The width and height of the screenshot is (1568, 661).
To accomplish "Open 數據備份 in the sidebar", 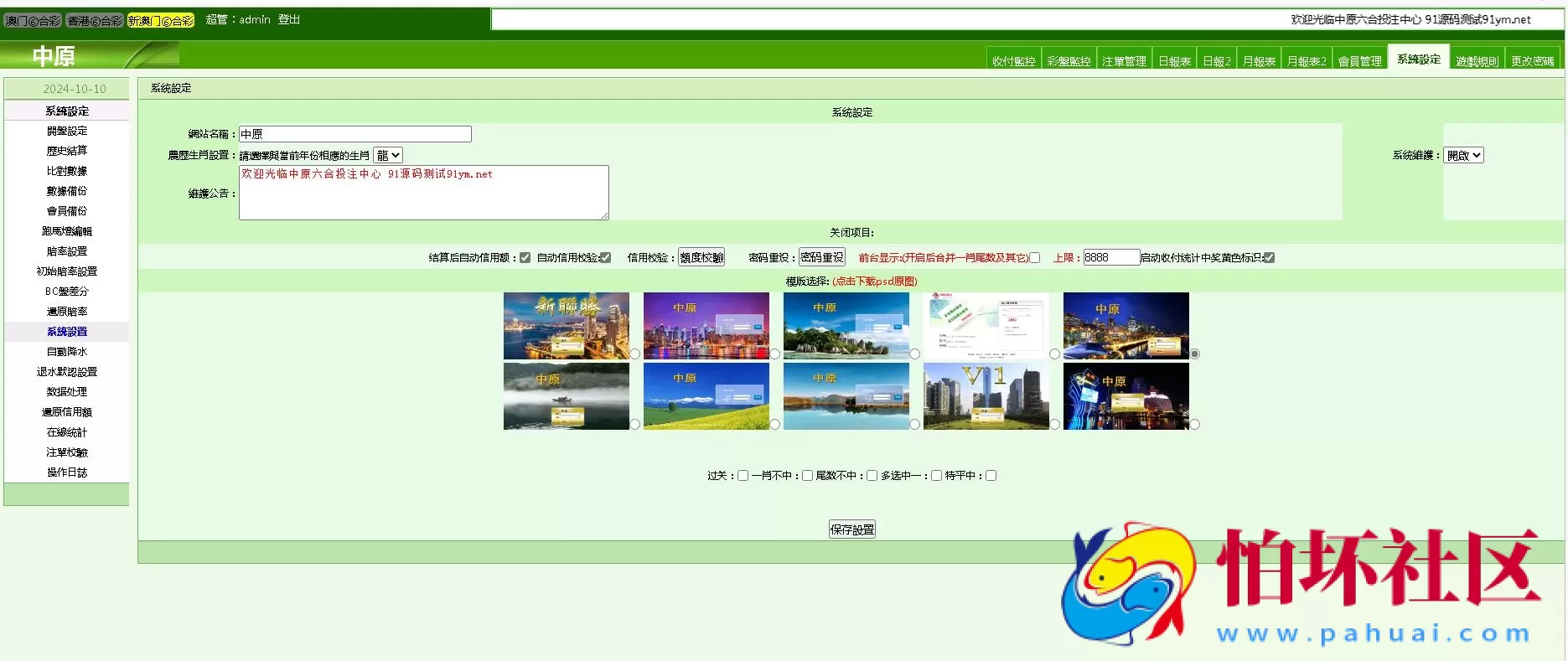I will tap(67, 191).
